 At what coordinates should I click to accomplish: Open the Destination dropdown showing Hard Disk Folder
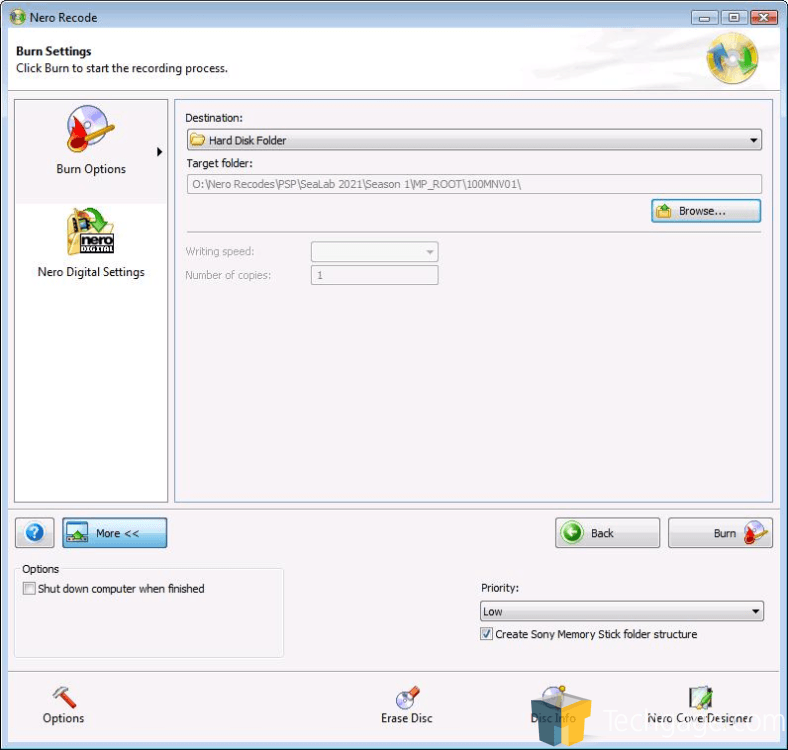point(474,140)
